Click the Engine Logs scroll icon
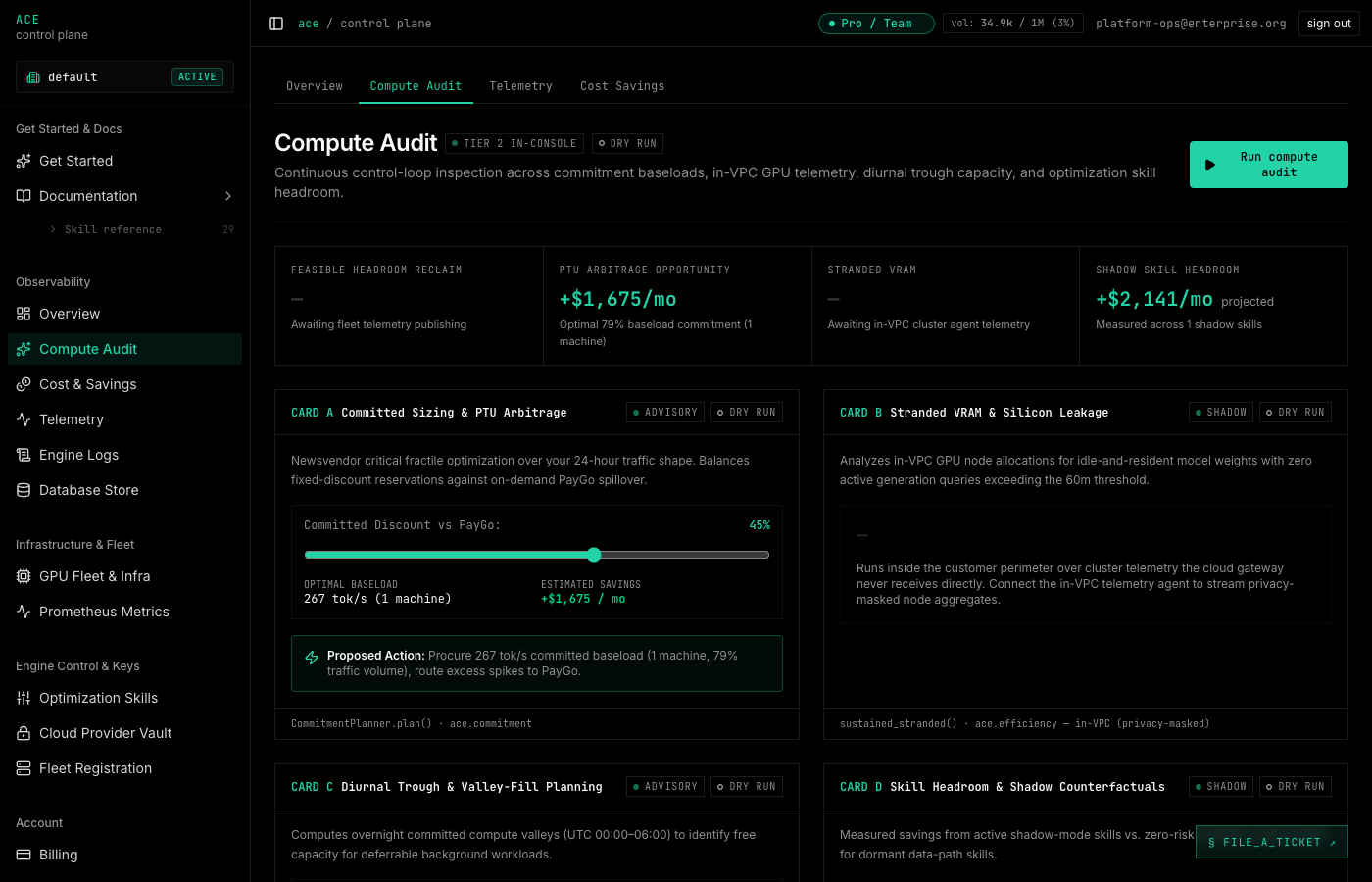This screenshot has width=1372, height=882. 24,455
